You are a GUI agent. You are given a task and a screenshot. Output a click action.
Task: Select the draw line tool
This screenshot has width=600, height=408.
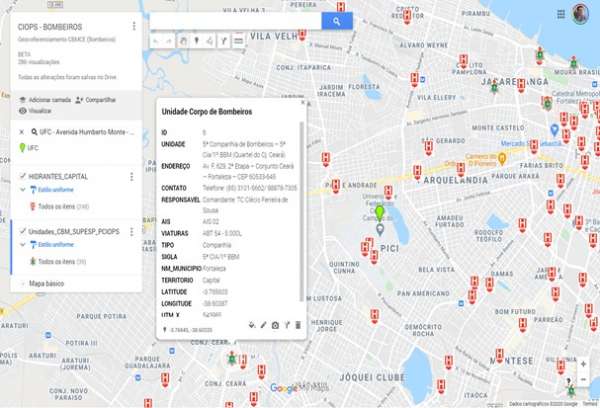click(x=210, y=41)
